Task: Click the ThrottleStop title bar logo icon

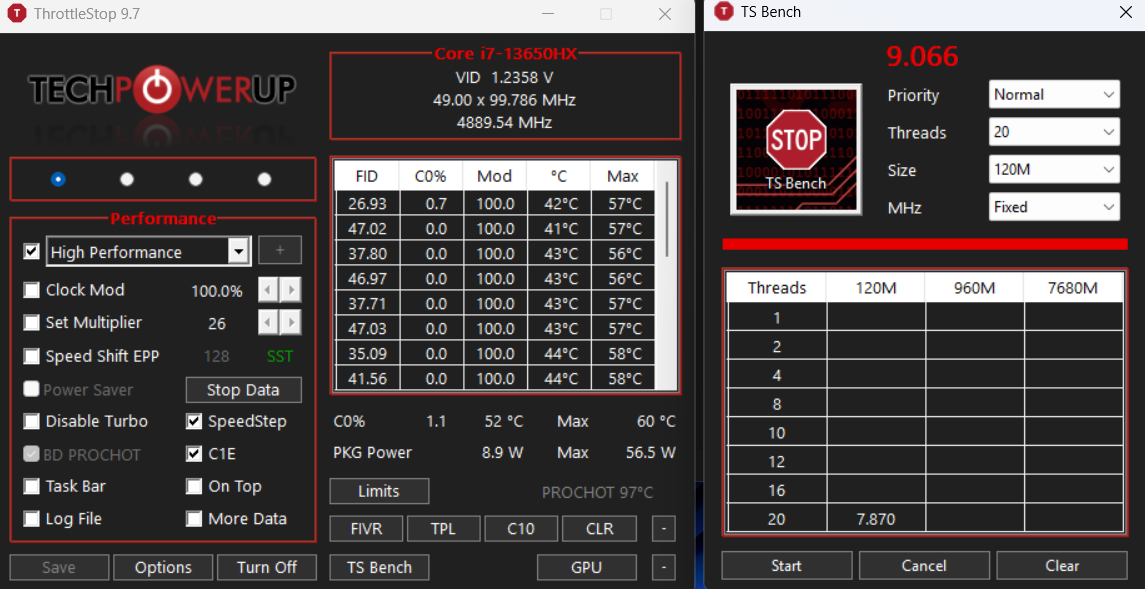Action: [x=18, y=14]
